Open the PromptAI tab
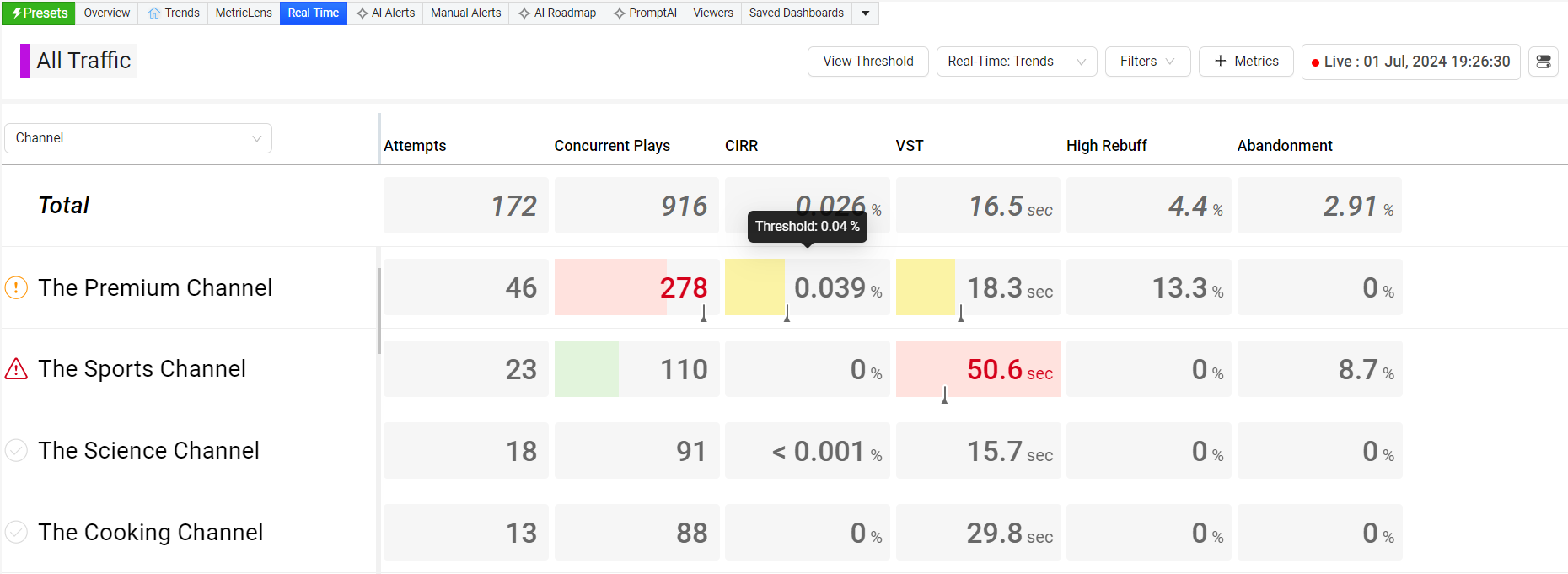 (645, 13)
